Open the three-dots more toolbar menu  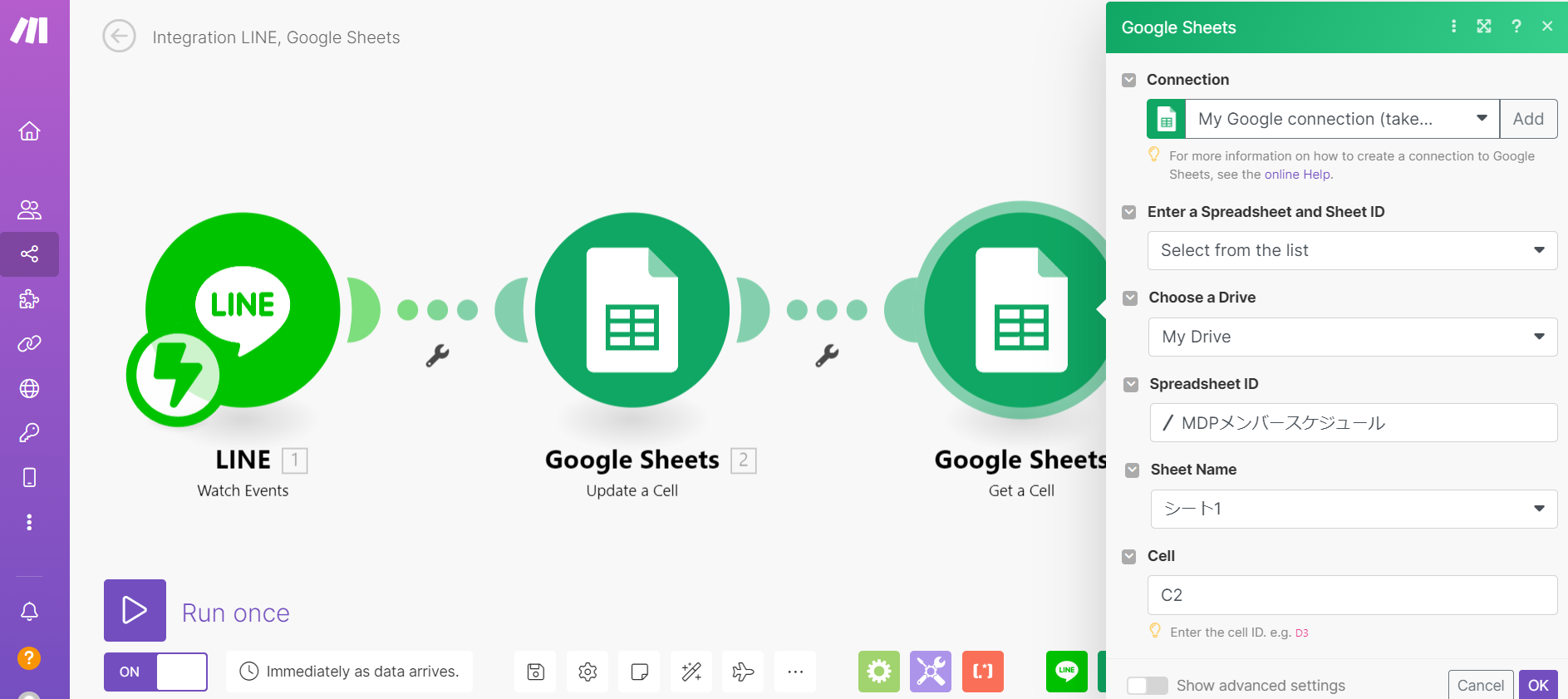(x=795, y=672)
